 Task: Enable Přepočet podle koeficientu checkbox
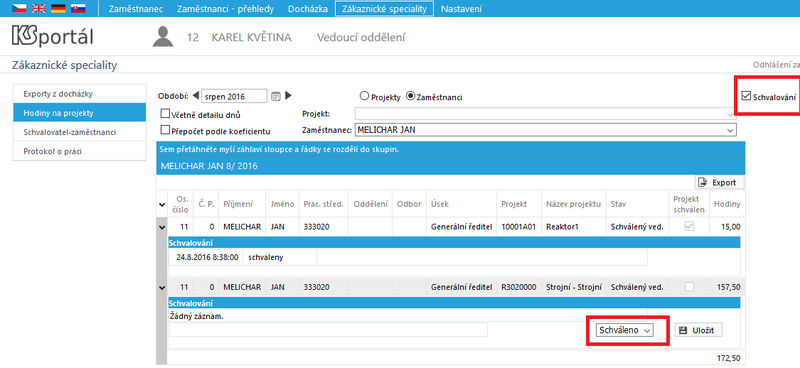pos(165,130)
